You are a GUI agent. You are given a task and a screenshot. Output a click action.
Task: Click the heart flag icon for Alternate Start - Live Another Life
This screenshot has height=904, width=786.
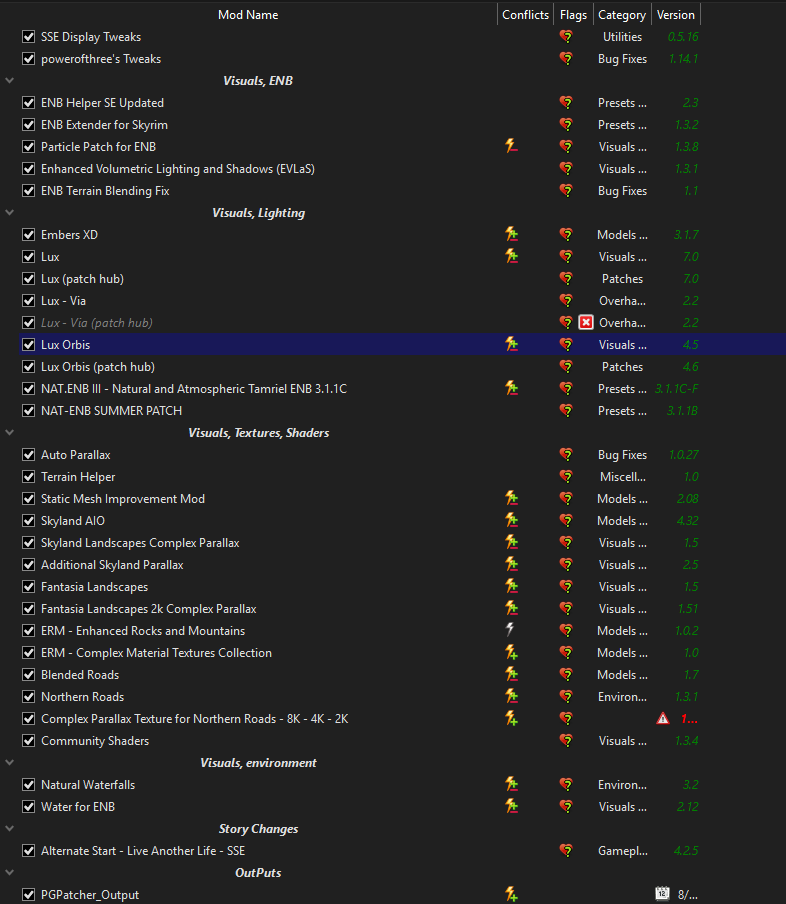pos(566,851)
